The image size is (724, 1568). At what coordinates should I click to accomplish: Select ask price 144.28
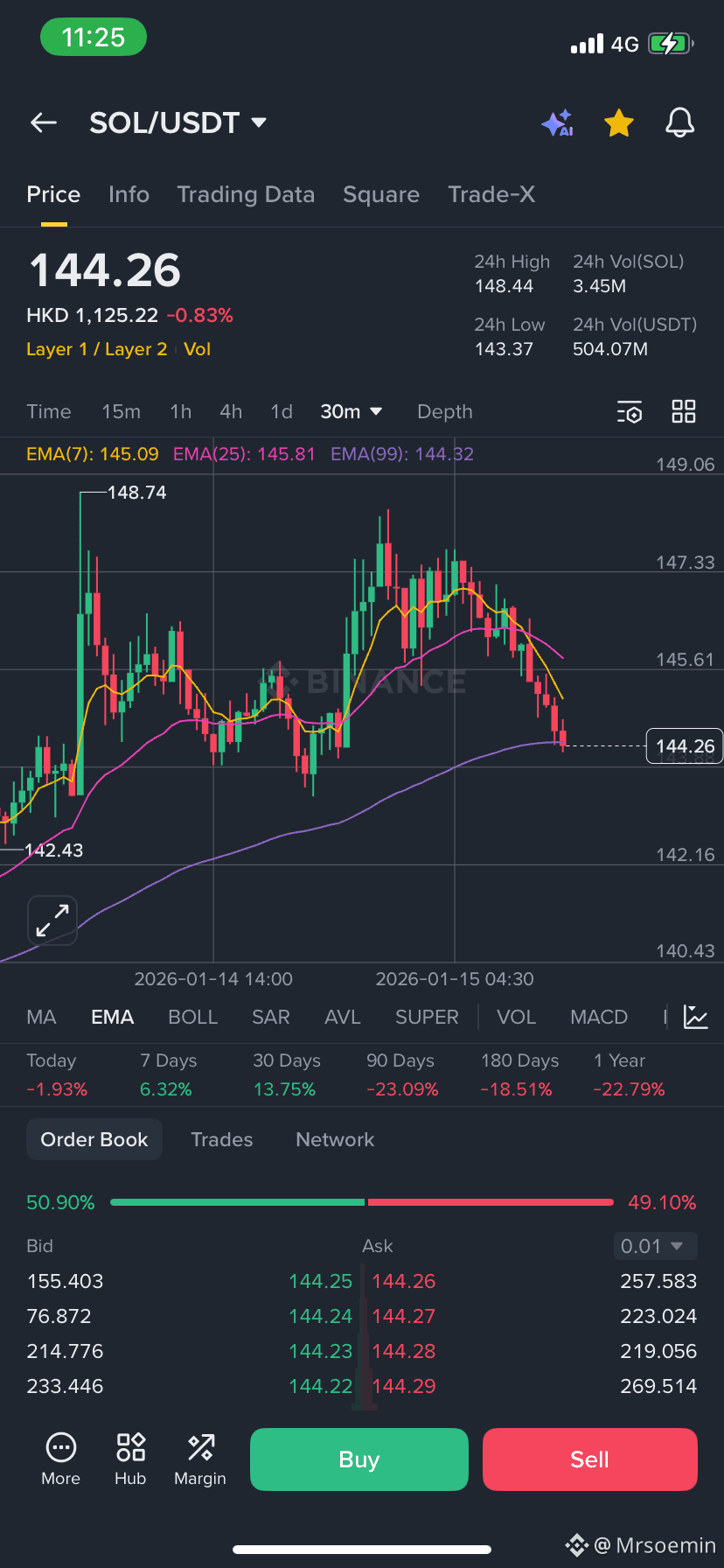(x=404, y=1351)
